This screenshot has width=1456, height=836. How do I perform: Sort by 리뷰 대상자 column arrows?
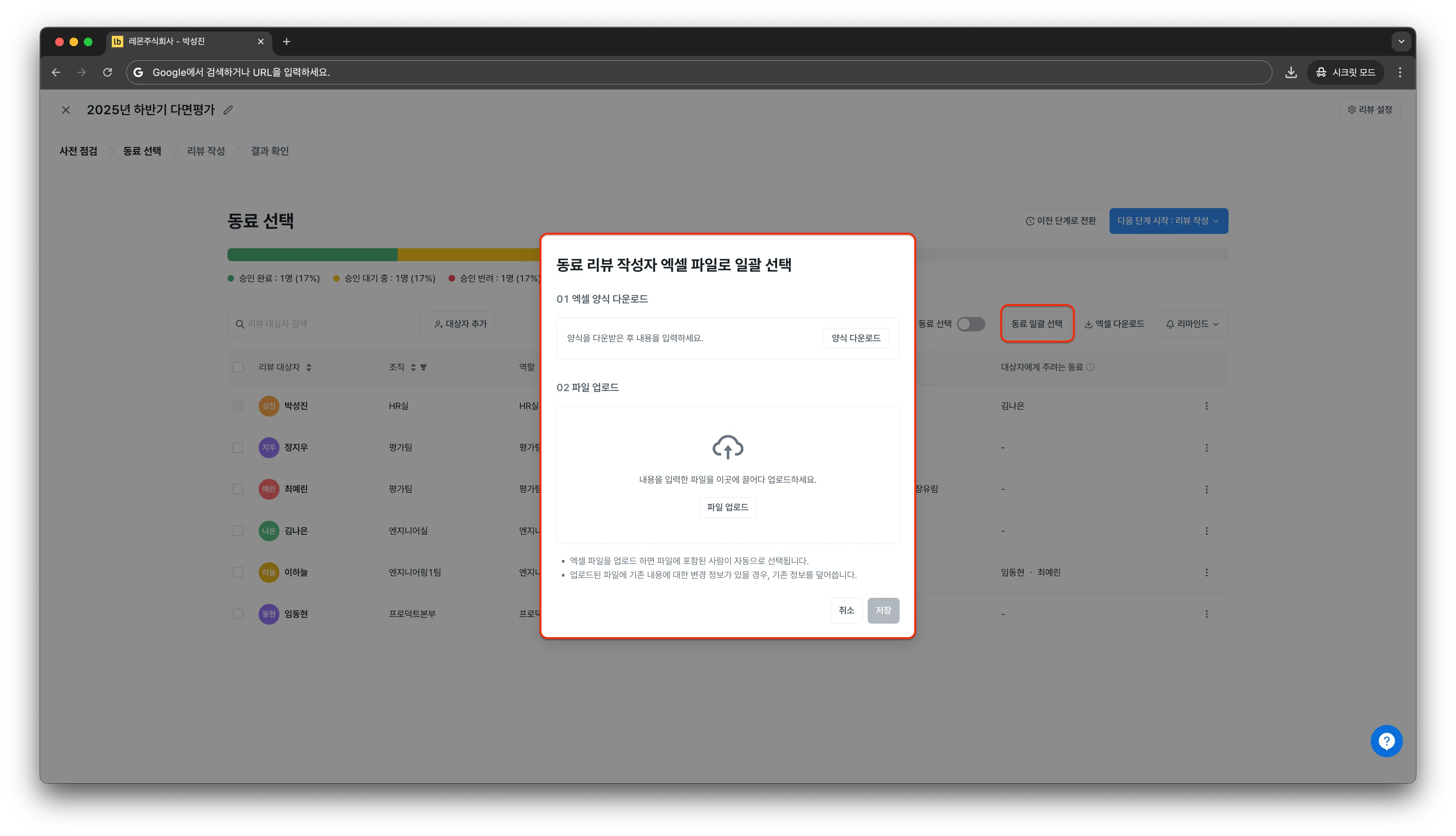309,367
